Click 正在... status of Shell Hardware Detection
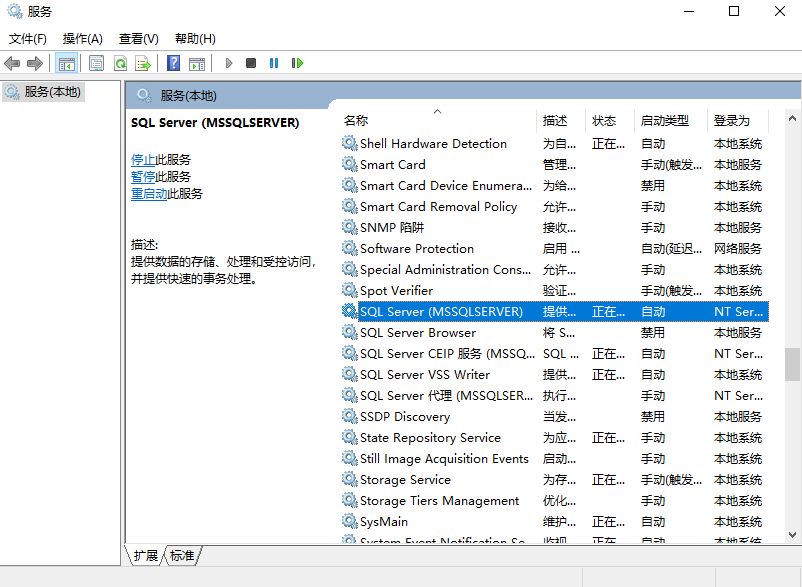 pyautogui.click(x=608, y=143)
